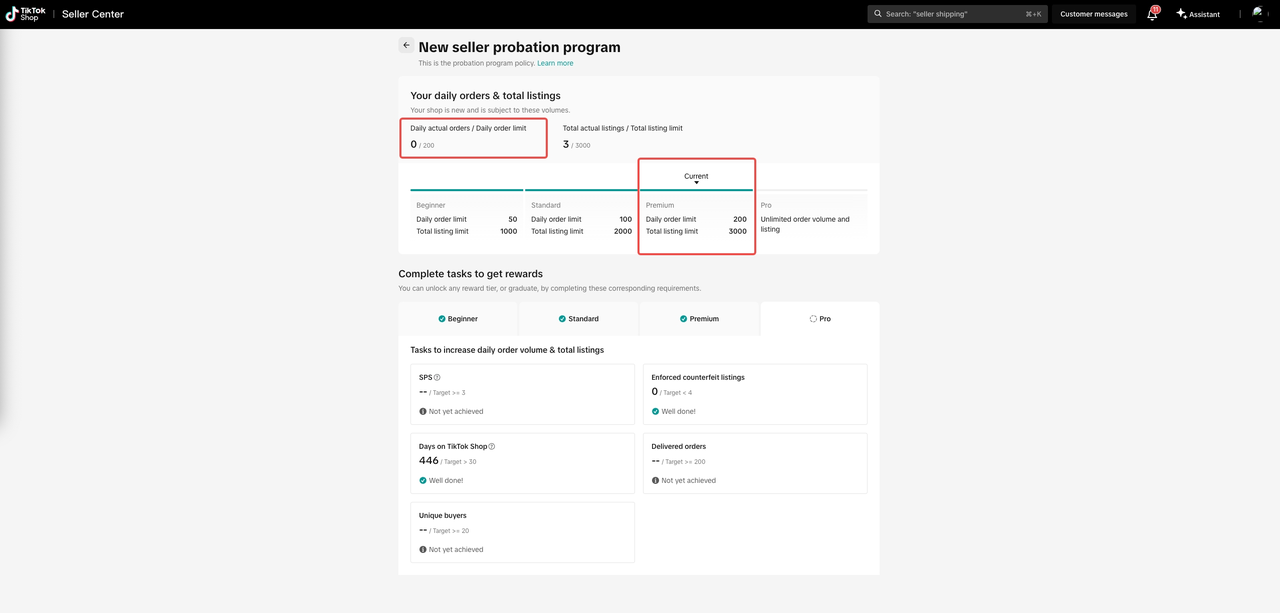The width and height of the screenshot is (1280, 613).
Task: Click the green checkmark in Enforced counterfeit listings
Action: tap(655, 412)
